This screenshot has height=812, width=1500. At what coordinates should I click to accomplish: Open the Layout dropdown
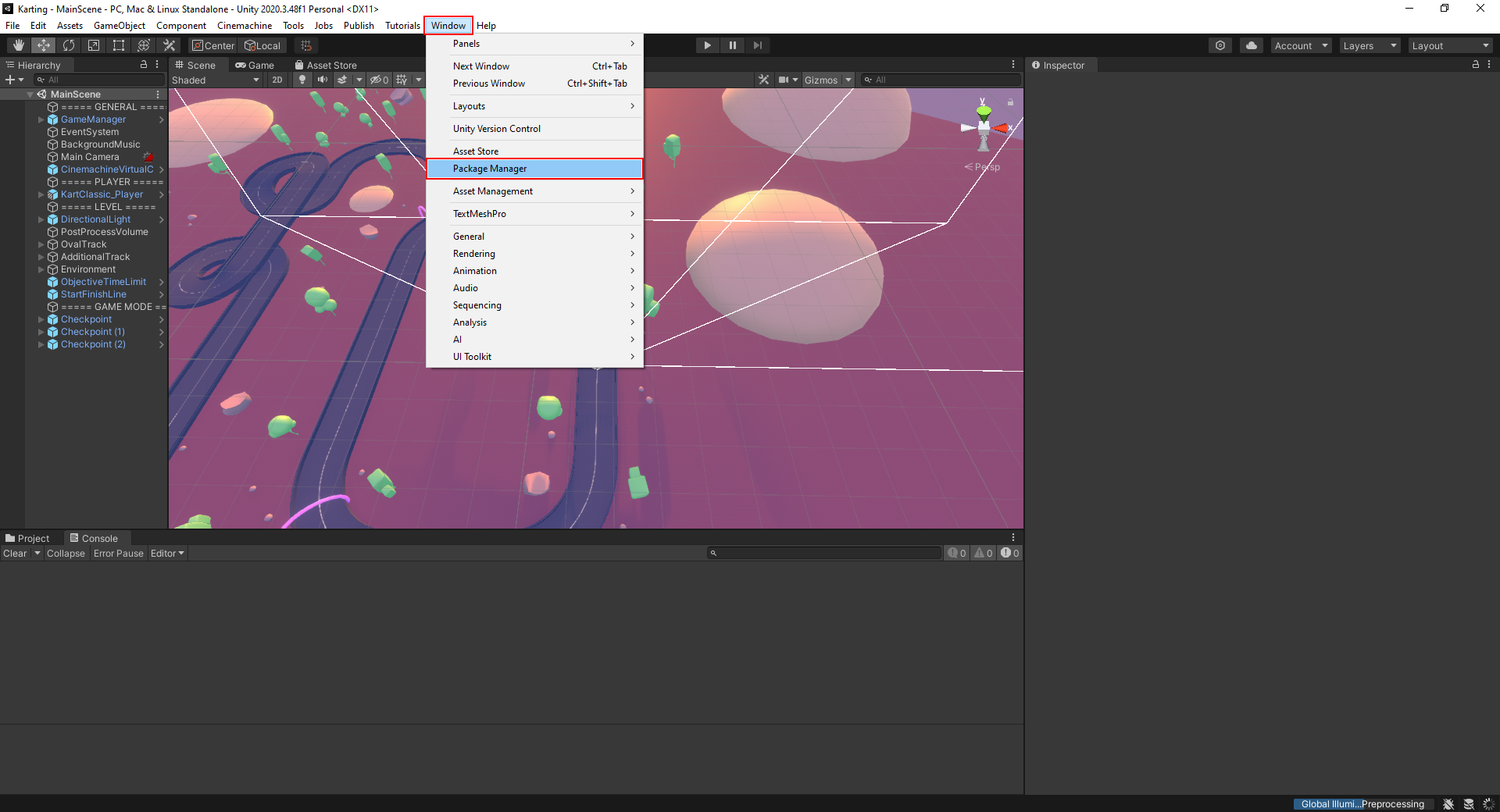tap(1451, 45)
